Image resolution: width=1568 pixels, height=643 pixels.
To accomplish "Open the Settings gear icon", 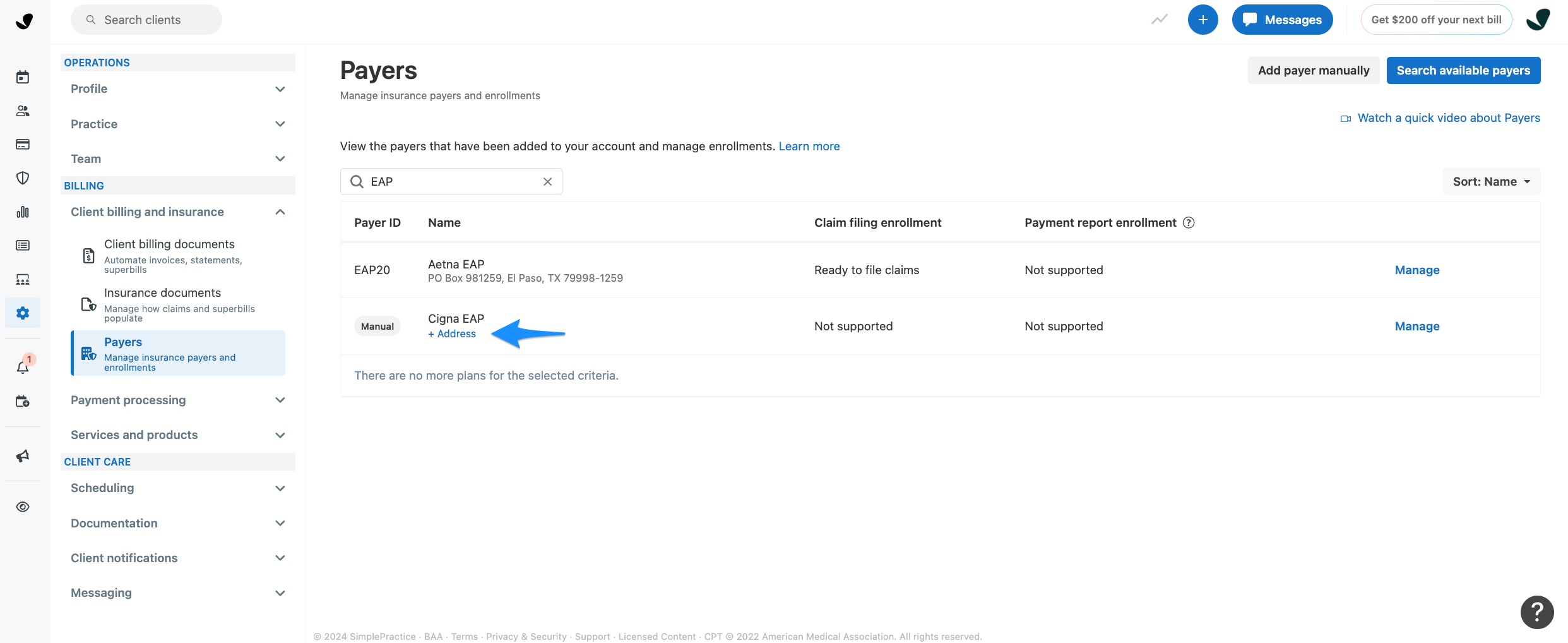I will [23, 313].
